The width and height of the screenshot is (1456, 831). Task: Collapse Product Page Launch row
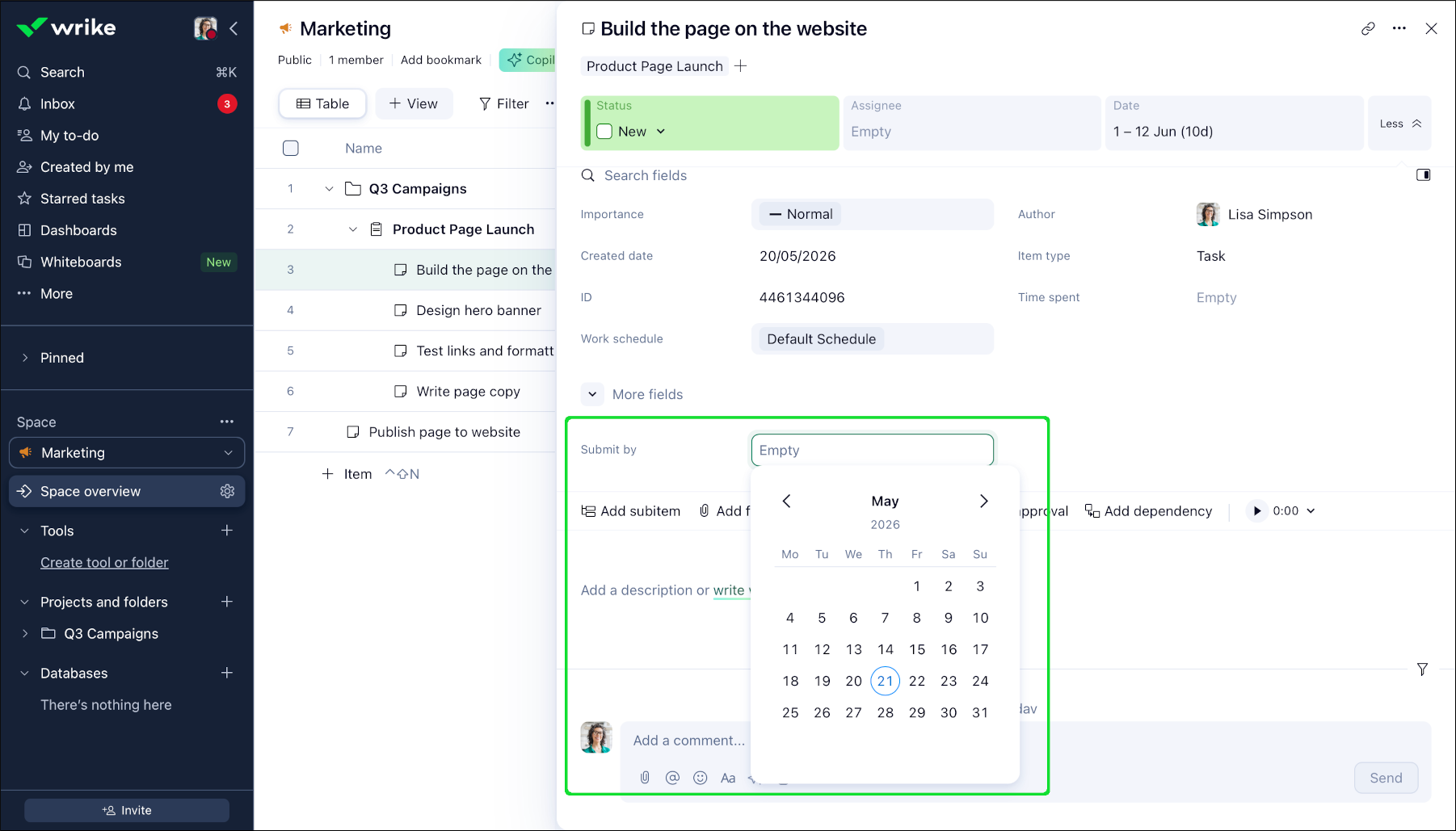352,229
